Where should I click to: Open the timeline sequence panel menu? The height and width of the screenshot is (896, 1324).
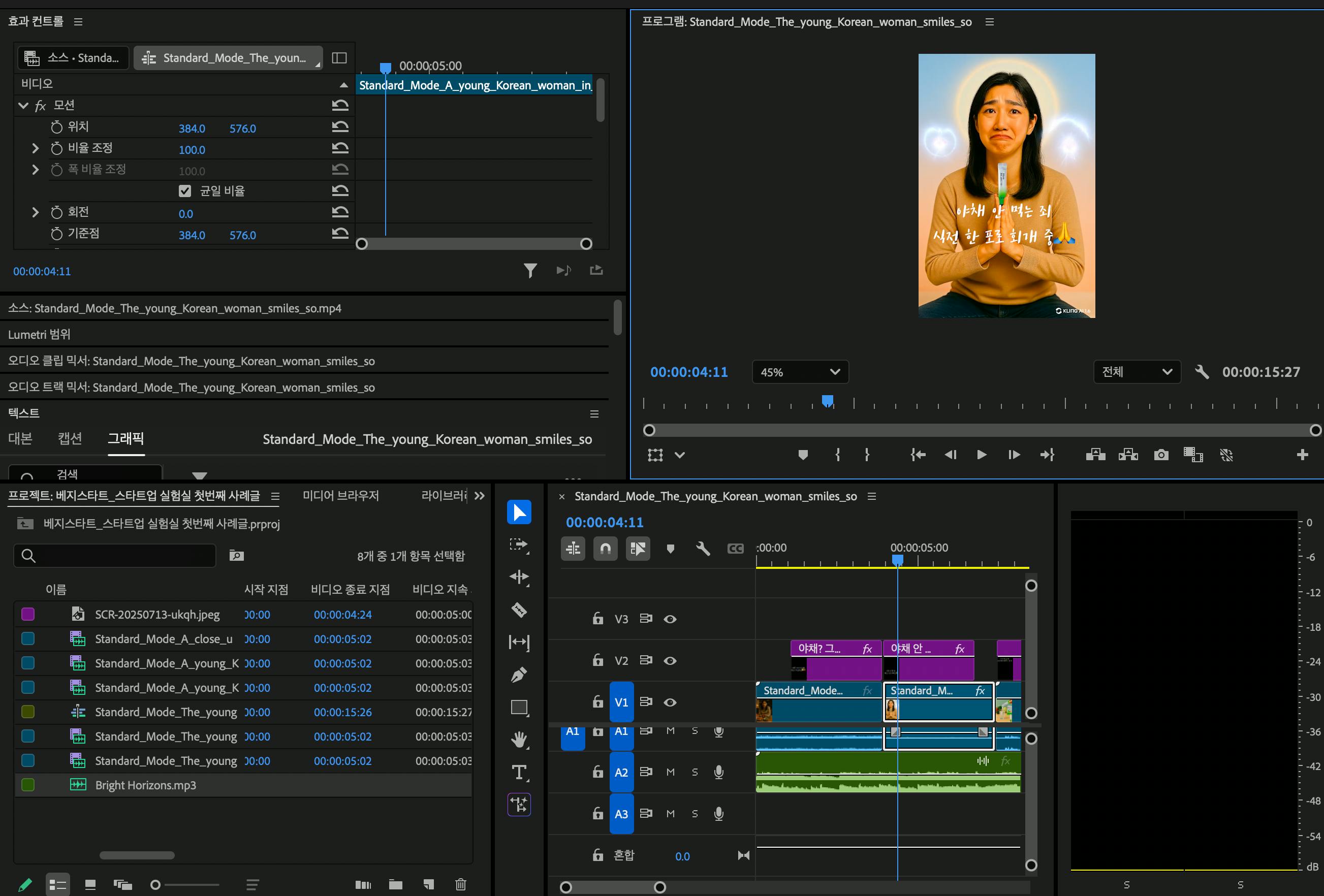[x=872, y=496]
